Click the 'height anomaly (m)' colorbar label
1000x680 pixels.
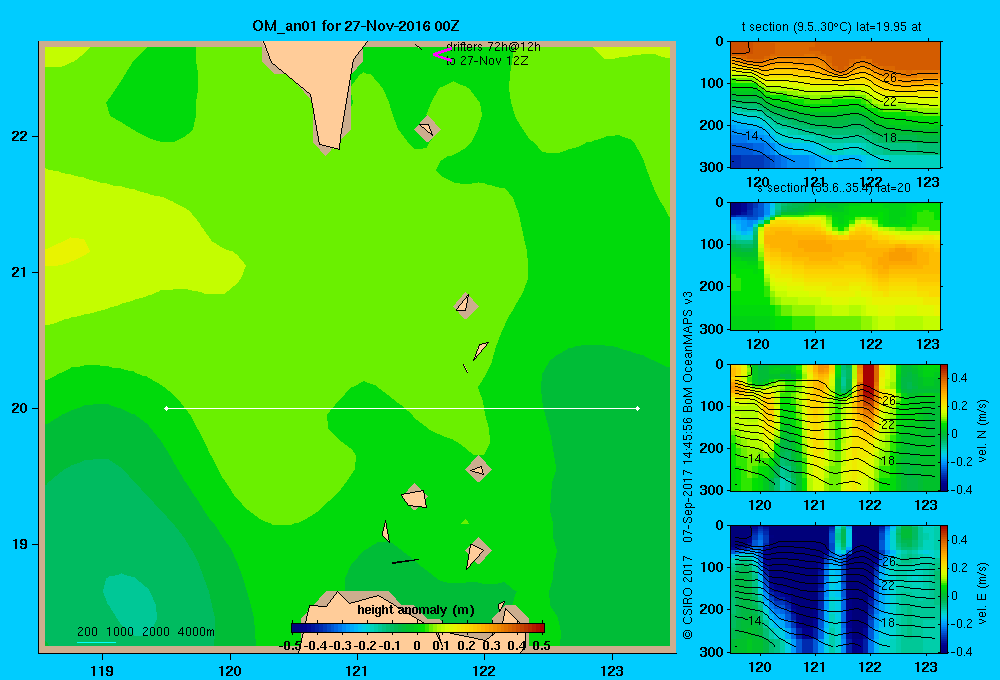coord(416,610)
